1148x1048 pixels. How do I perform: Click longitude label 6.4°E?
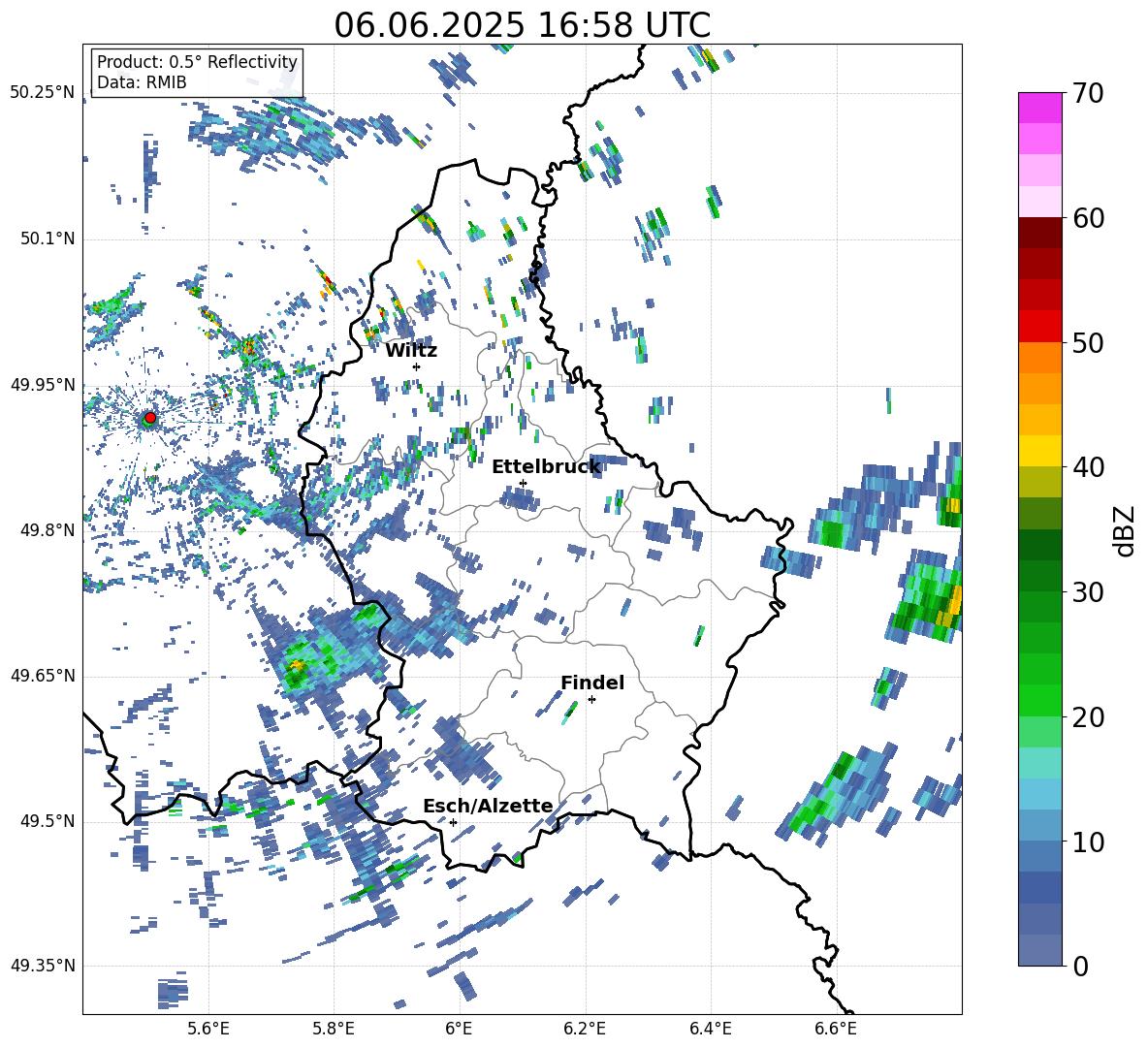click(x=710, y=1029)
